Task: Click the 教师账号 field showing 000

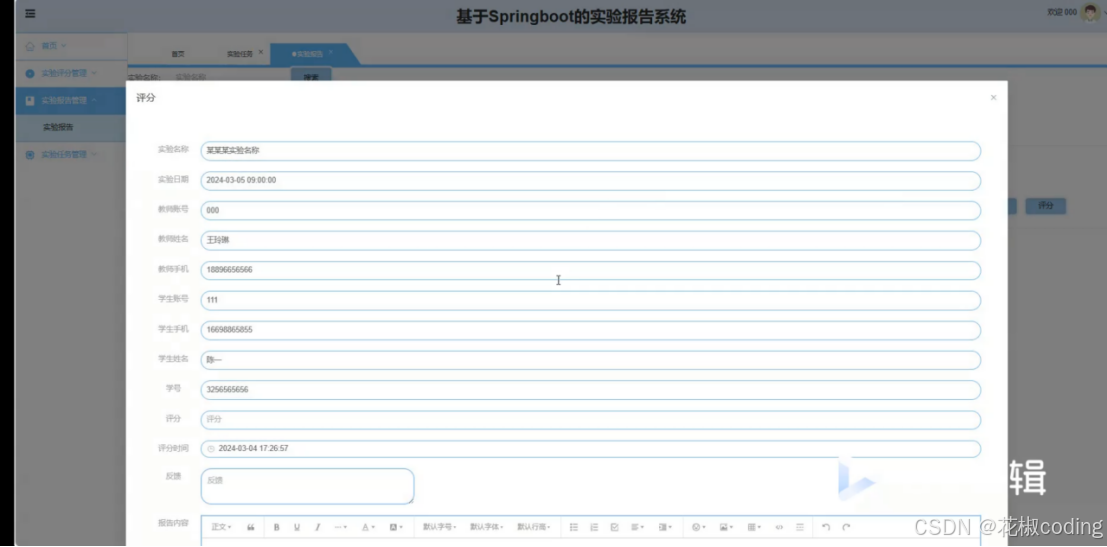Action: point(590,210)
